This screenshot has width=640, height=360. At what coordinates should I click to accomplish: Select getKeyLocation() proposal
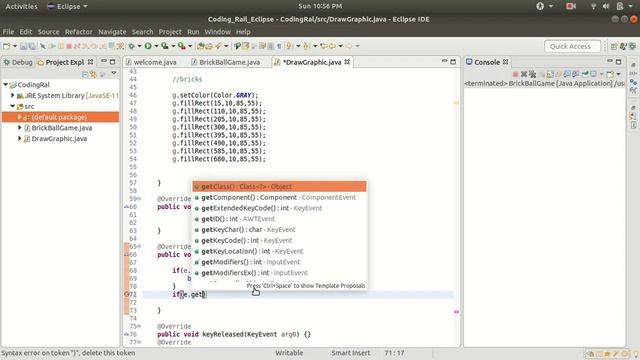pos(280,251)
